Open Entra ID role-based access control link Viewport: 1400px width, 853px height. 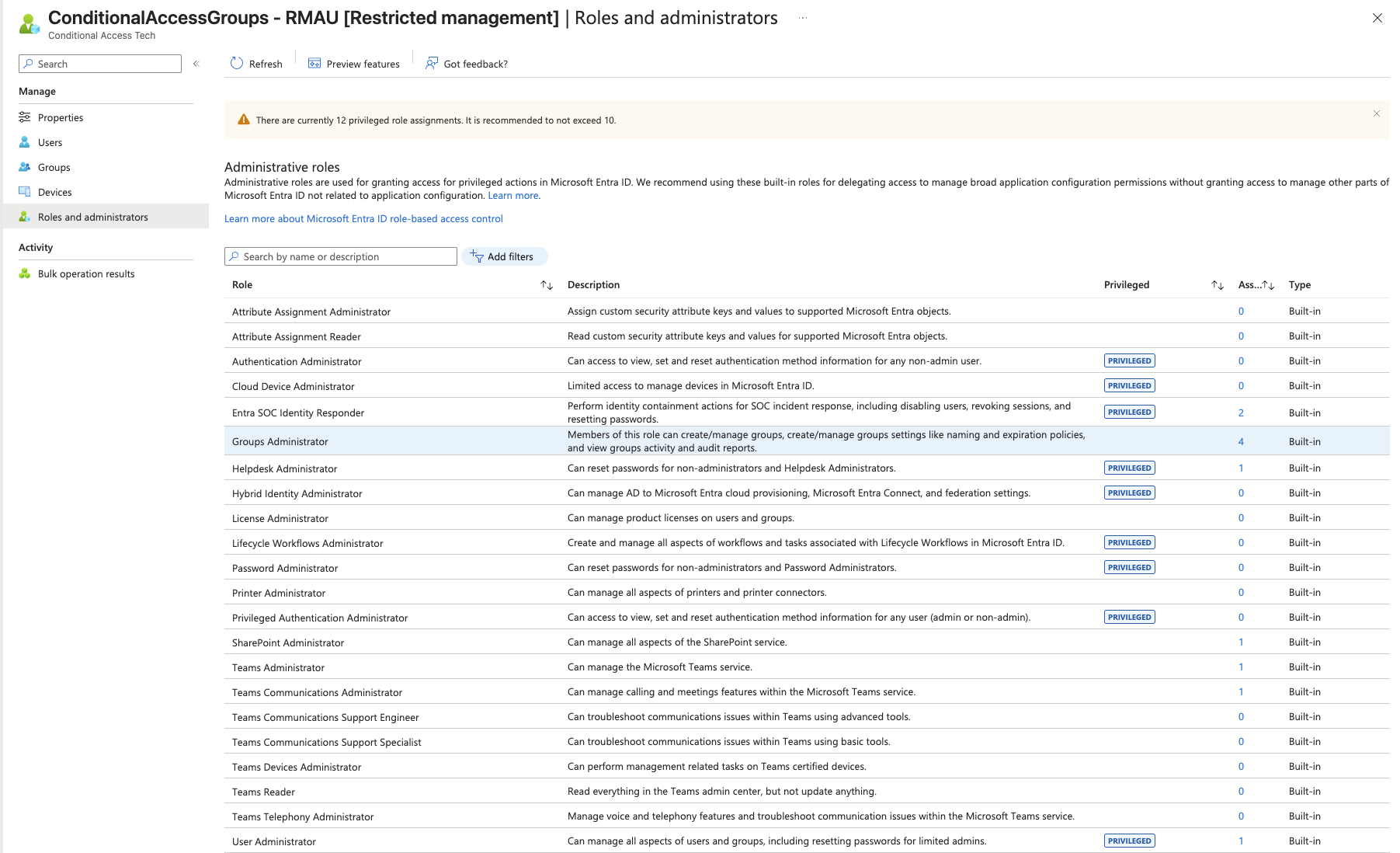tap(363, 218)
